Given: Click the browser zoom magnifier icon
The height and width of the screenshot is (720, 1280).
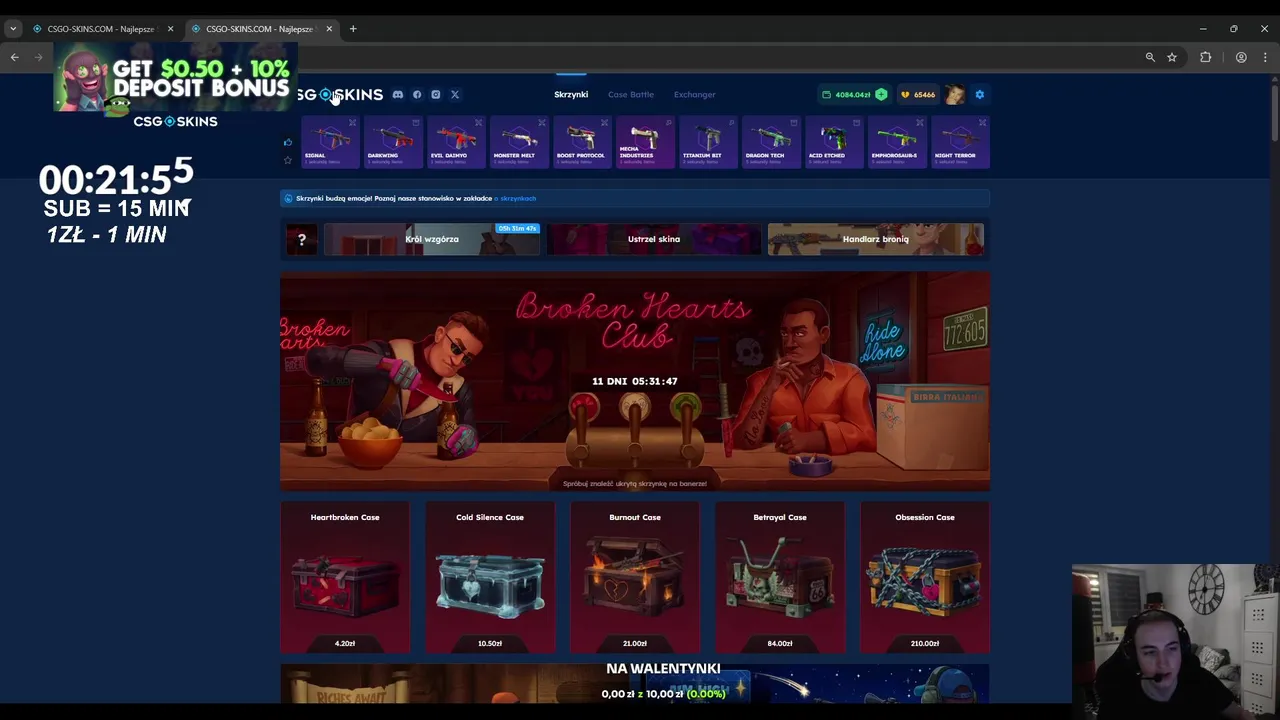Looking at the screenshot, I should tap(1150, 57).
